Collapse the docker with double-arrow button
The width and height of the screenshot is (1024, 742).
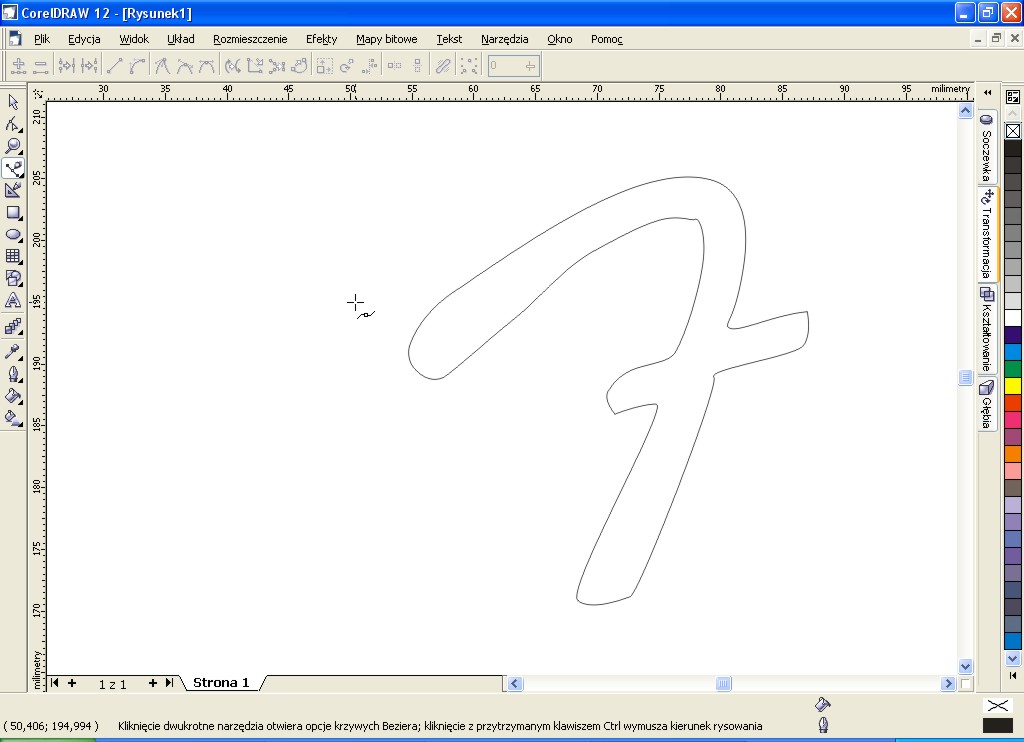click(987, 93)
